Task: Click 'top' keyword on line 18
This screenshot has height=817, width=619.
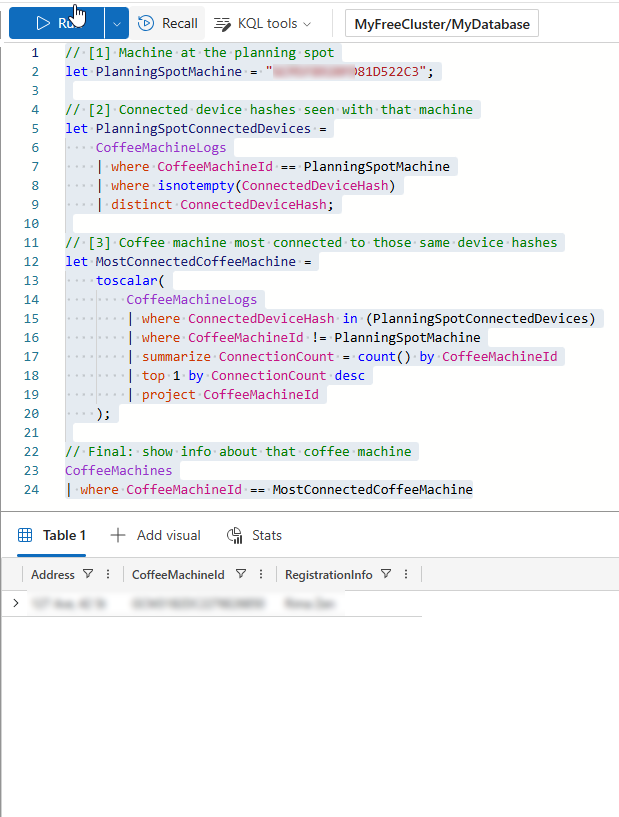Action: click(153, 375)
